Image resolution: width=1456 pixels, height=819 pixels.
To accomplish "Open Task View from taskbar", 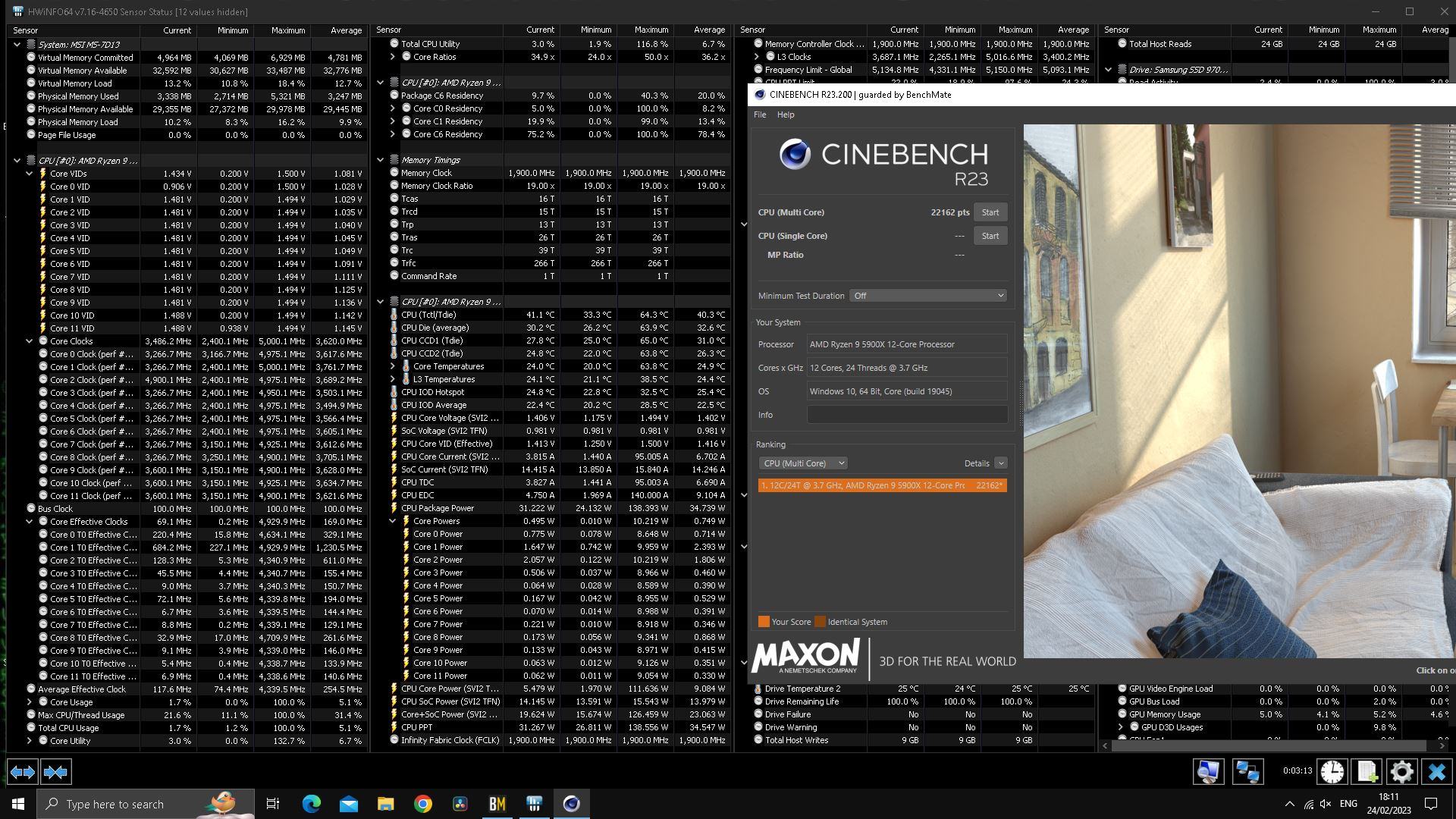I will click(x=273, y=804).
